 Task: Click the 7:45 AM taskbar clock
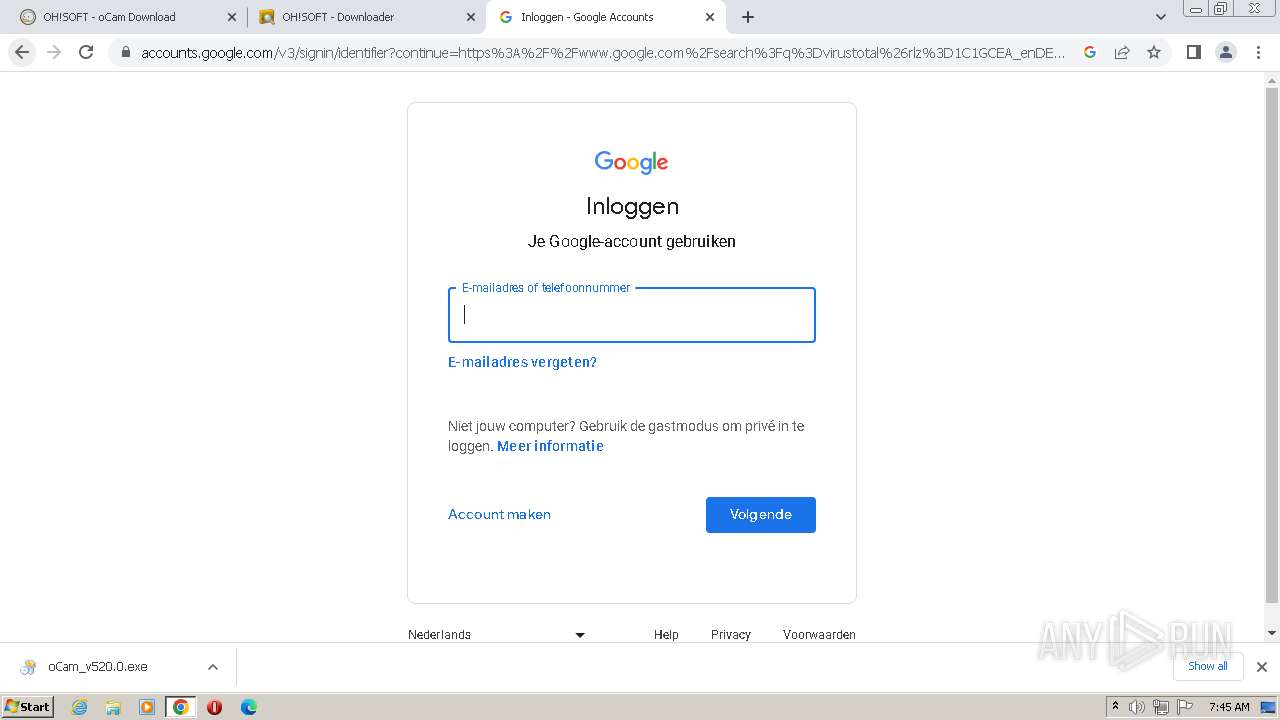1229,707
